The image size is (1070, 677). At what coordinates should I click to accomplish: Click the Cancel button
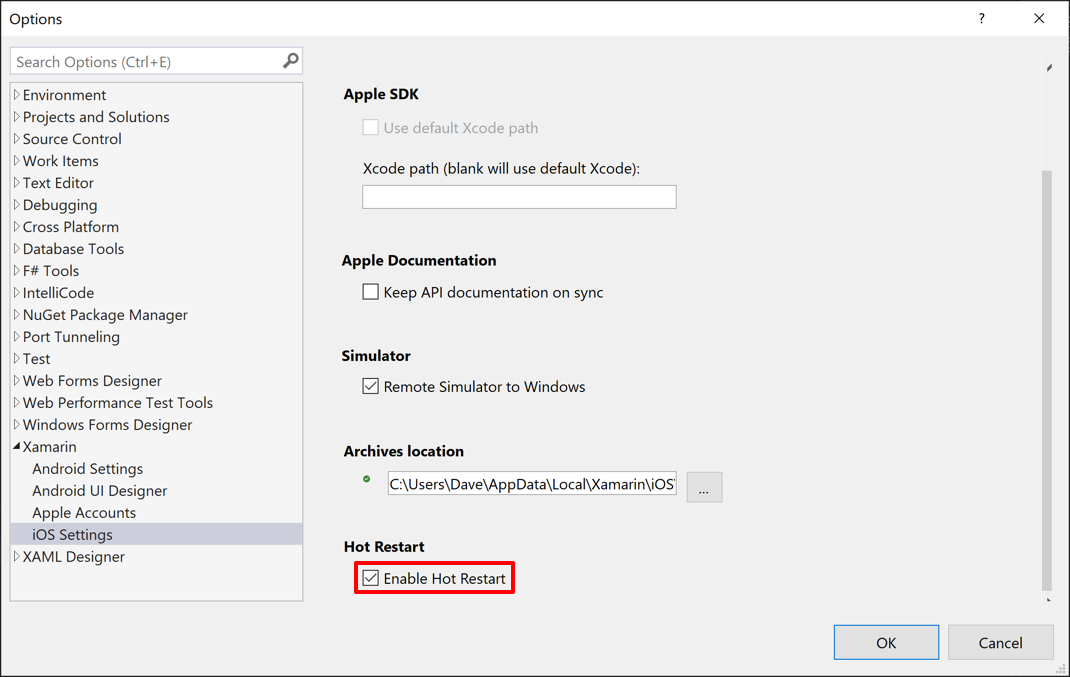pyautogui.click(x=1000, y=642)
